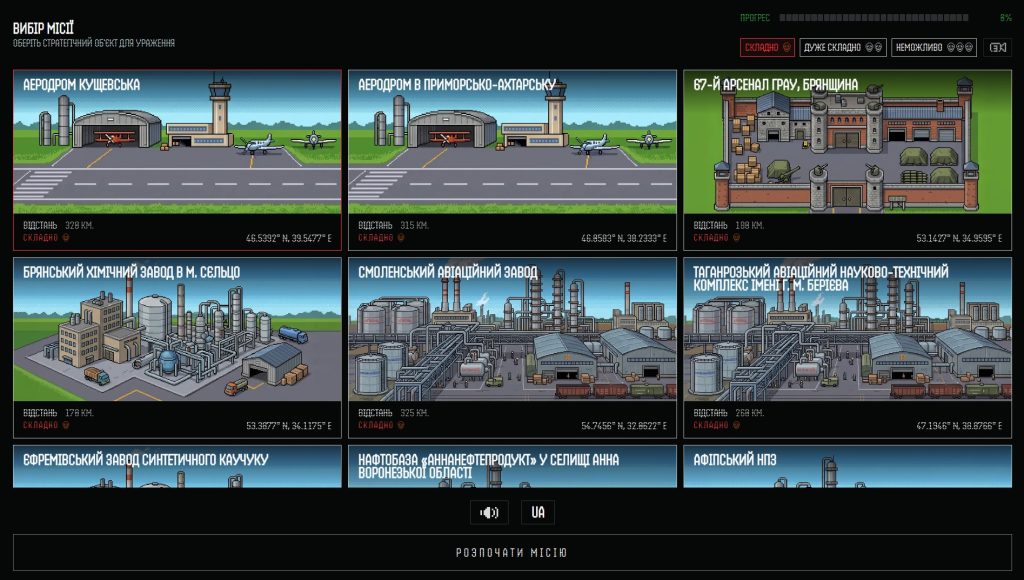Click the ВИБІР МІСІЇ heading
This screenshot has height=580, width=1024.
click(43, 28)
